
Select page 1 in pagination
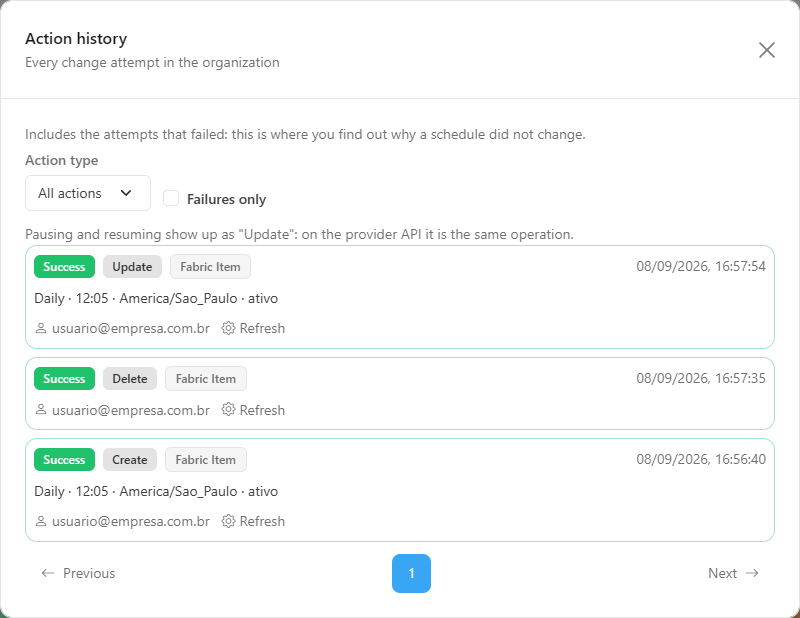[x=411, y=574]
